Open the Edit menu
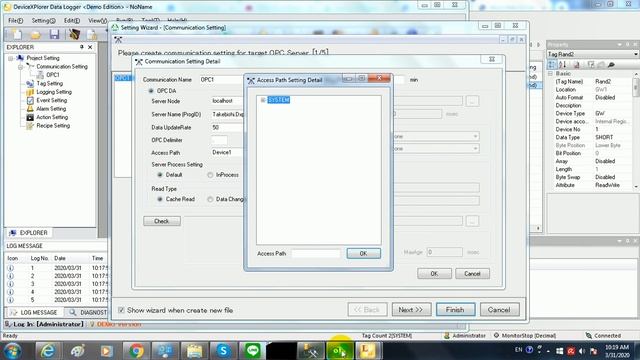The height and width of the screenshot is (360, 640). [x=72, y=20]
